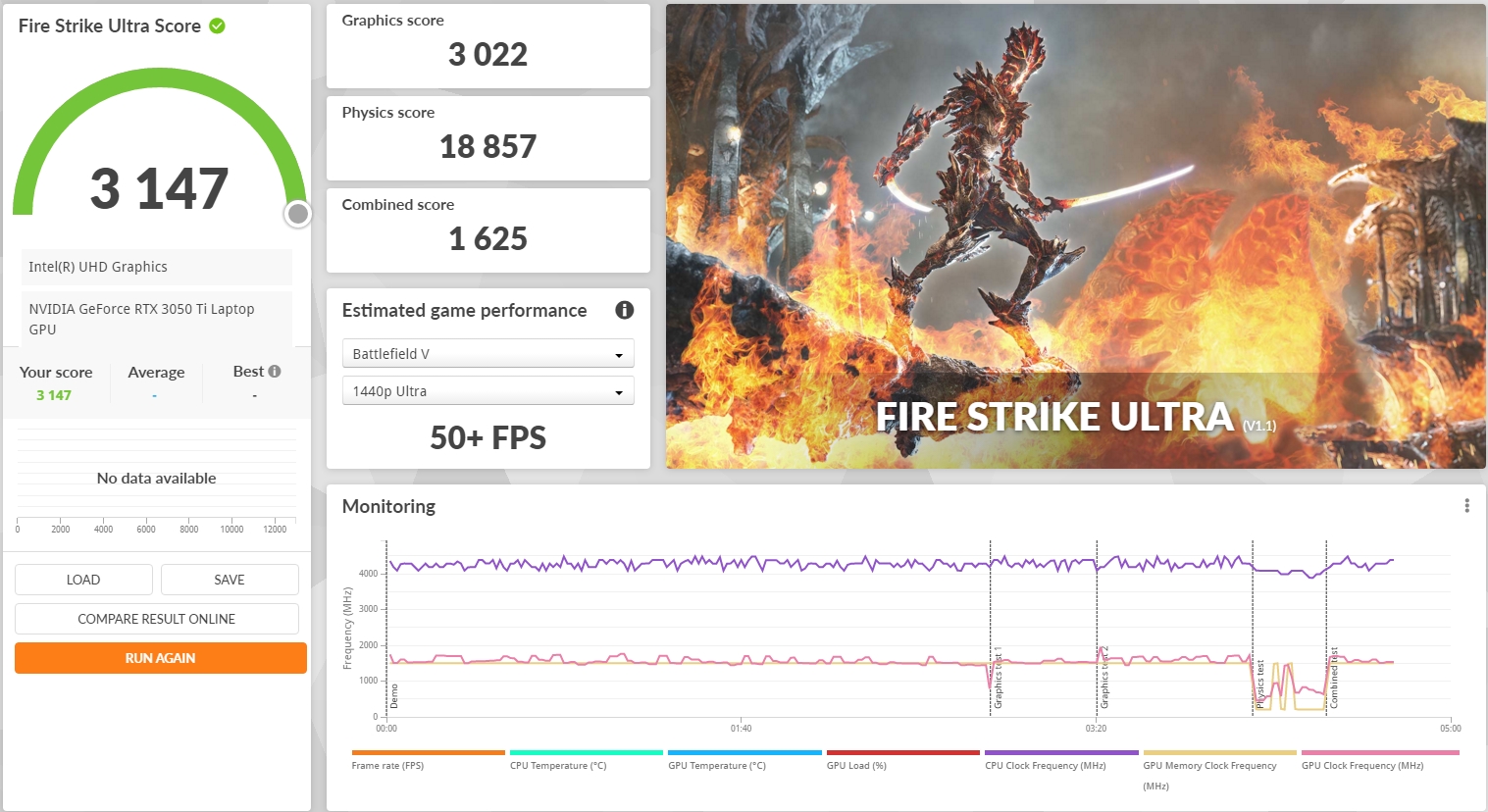Image resolution: width=1488 pixels, height=812 pixels.
Task: Click the orange RUN AGAIN button
Action: click(x=160, y=658)
